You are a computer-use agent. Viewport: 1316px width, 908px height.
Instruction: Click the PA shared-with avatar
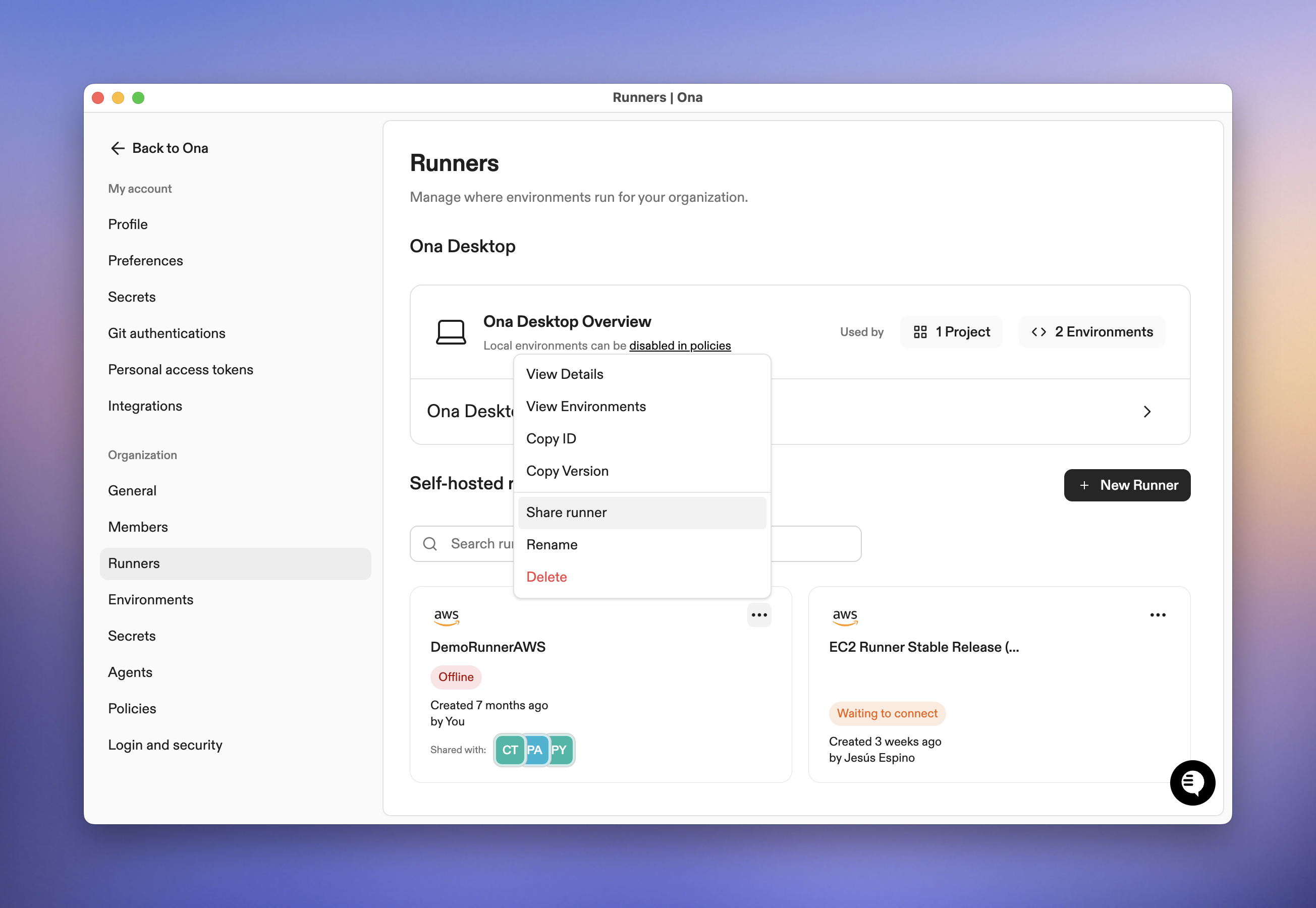point(535,750)
